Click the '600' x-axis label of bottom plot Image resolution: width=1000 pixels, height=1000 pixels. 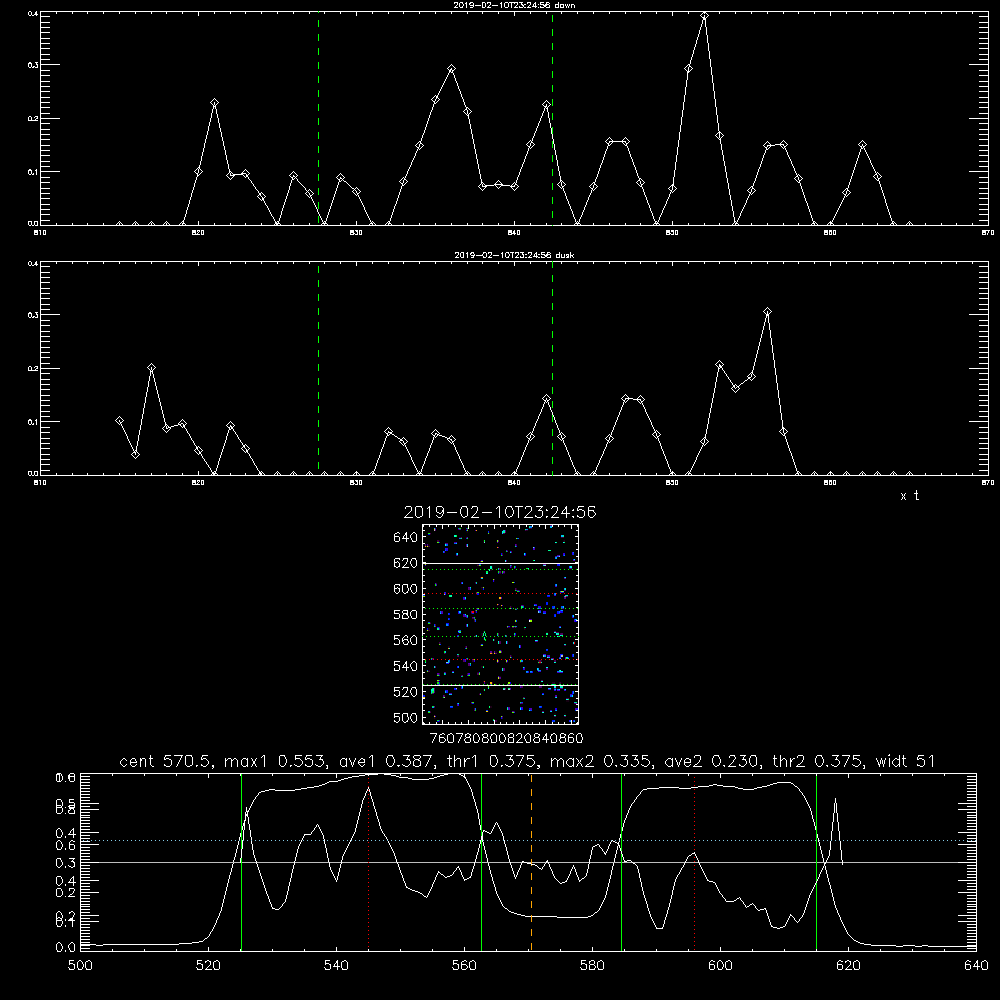(720, 966)
